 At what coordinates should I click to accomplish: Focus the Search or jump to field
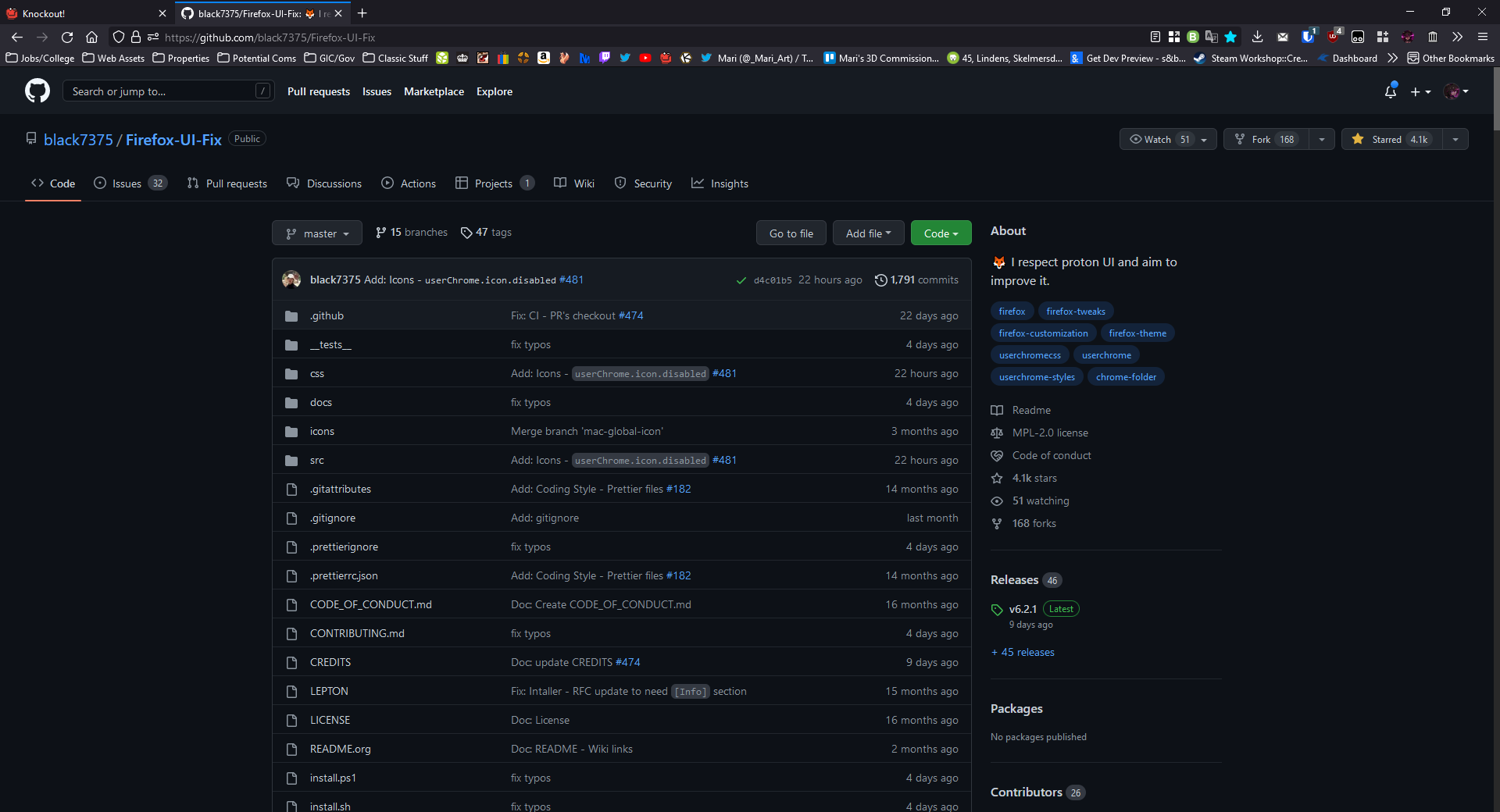168,91
